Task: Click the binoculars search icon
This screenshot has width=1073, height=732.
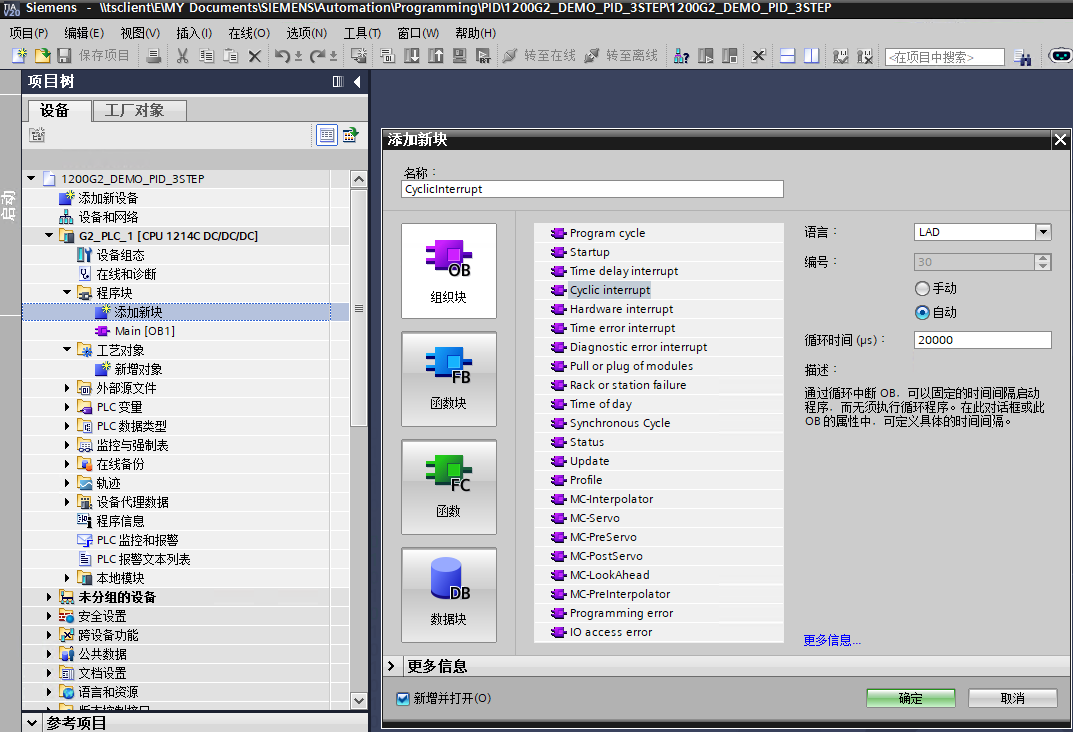Action: coord(1022,58)
